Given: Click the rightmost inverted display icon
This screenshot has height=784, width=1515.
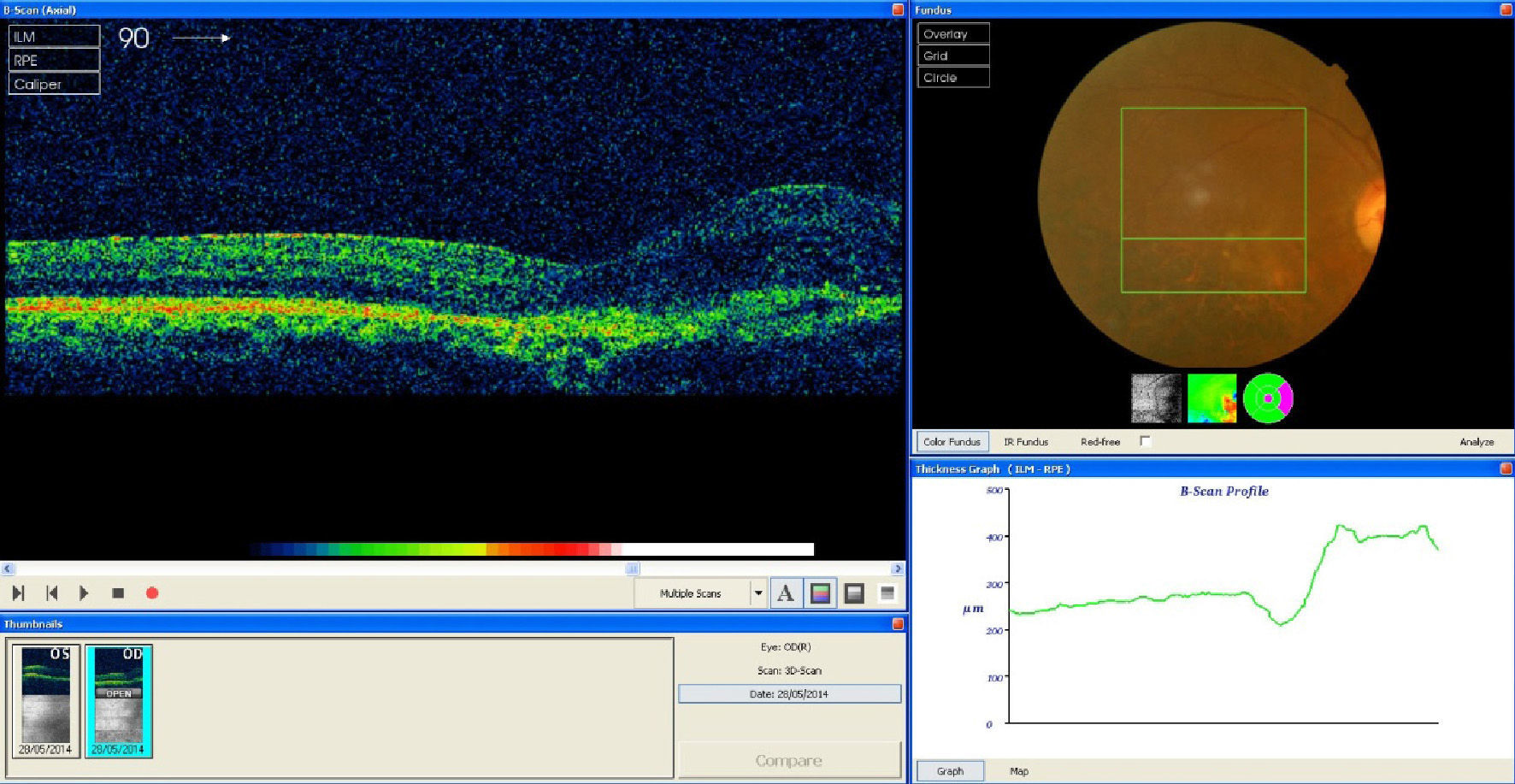Looking at the screenshot, I should [x=887, y=593].
